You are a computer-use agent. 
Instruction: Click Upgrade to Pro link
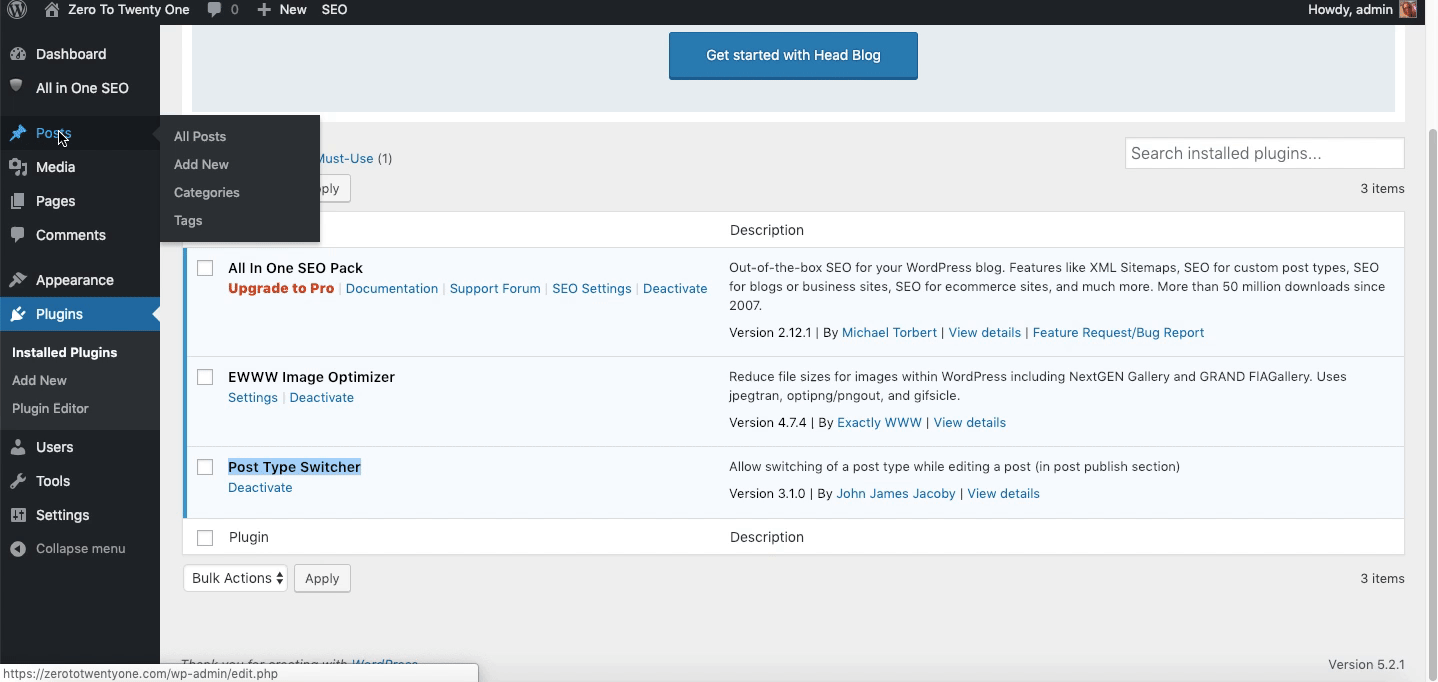pyautogui.click(x=281, y=288)
